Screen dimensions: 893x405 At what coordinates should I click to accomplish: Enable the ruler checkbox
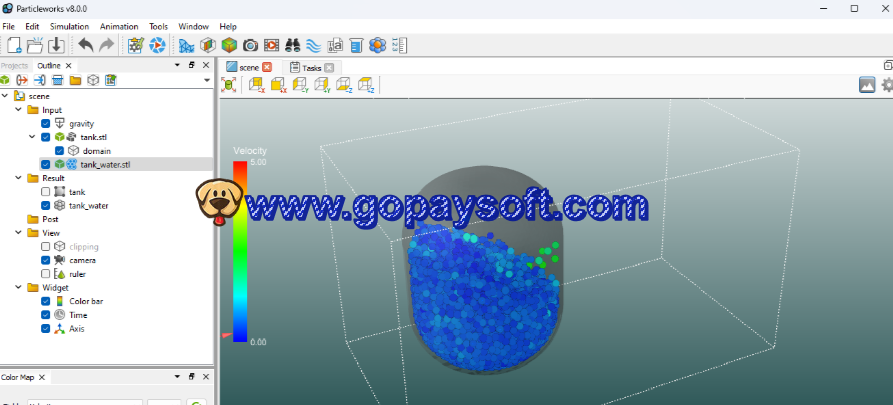[x=46, y=274]
